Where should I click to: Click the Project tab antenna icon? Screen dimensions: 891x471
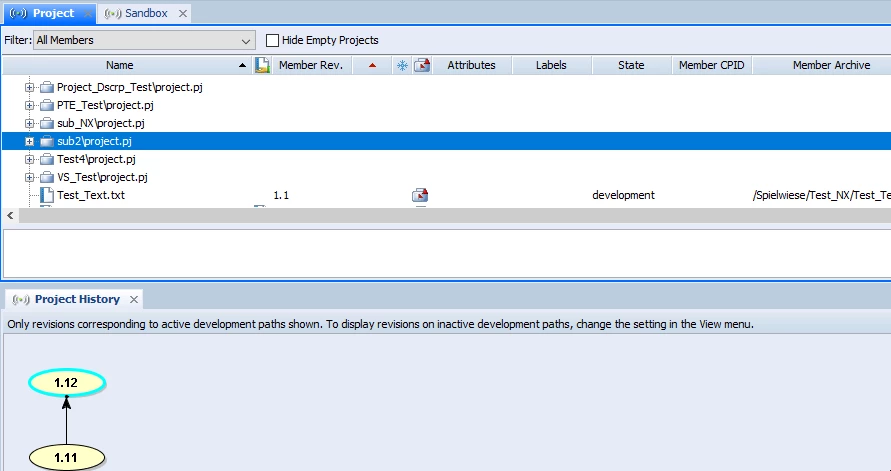(18, 13)
